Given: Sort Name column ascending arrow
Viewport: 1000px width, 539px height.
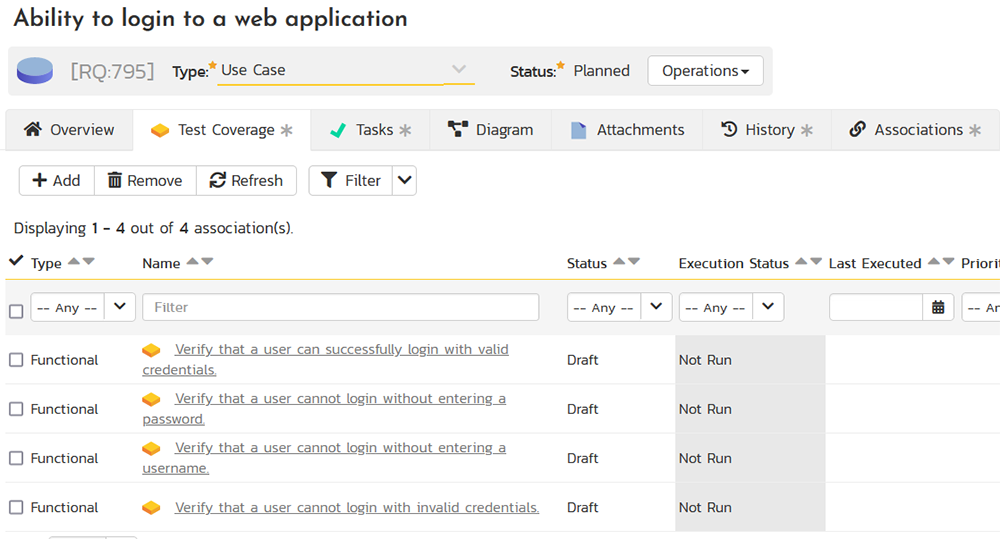Looking at the screenshot, I should tap(192, 262).
